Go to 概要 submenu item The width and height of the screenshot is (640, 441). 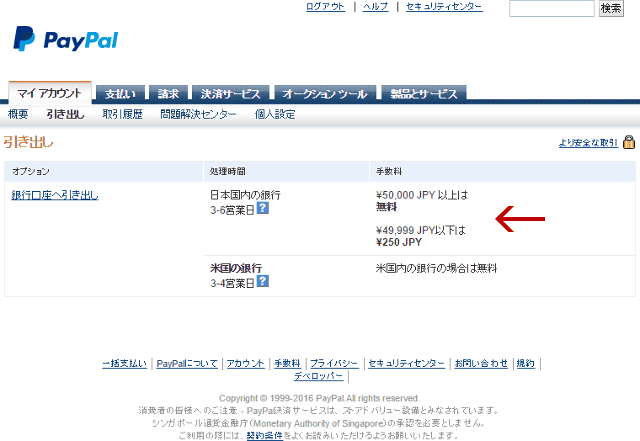18,114
